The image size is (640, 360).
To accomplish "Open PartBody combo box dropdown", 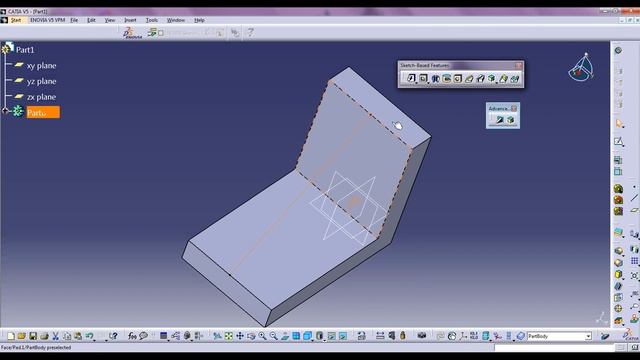I will click(x=588, y=336).
